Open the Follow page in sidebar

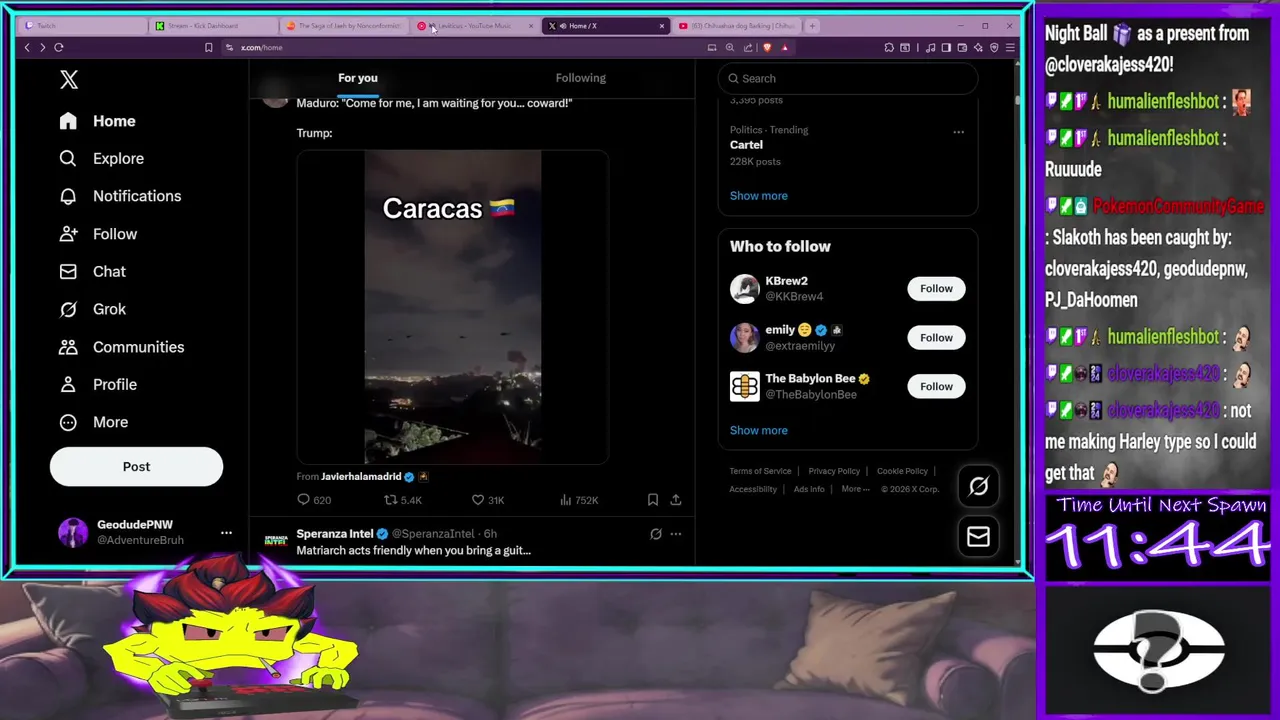coord(98,234)
